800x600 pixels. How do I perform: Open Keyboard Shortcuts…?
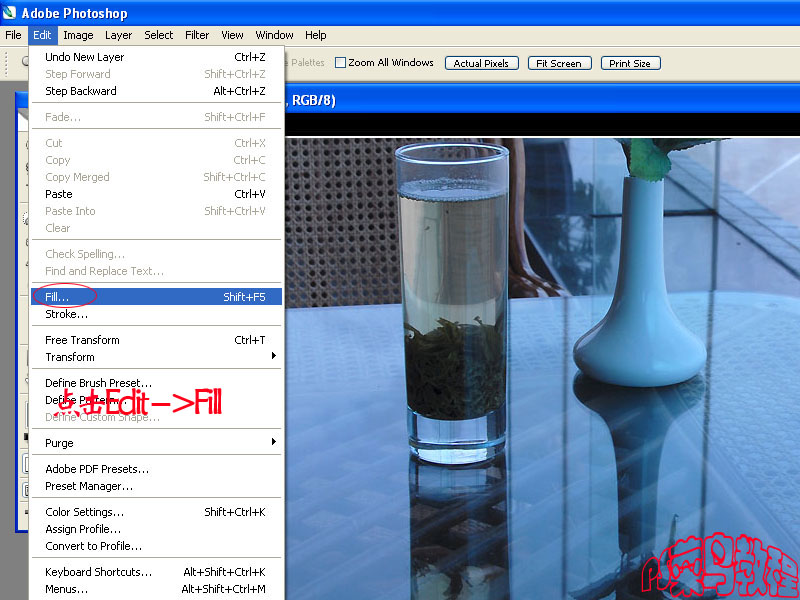coord(156,572)
